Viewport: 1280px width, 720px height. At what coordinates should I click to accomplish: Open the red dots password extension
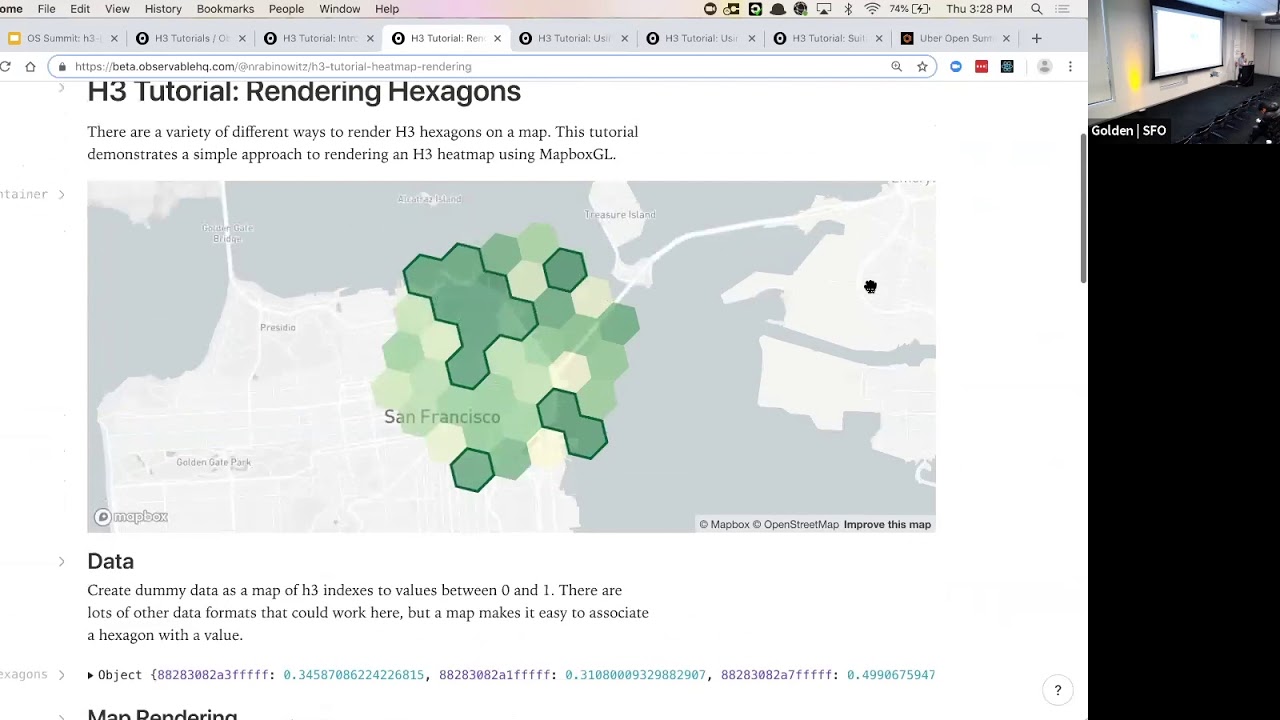point(981,66)
